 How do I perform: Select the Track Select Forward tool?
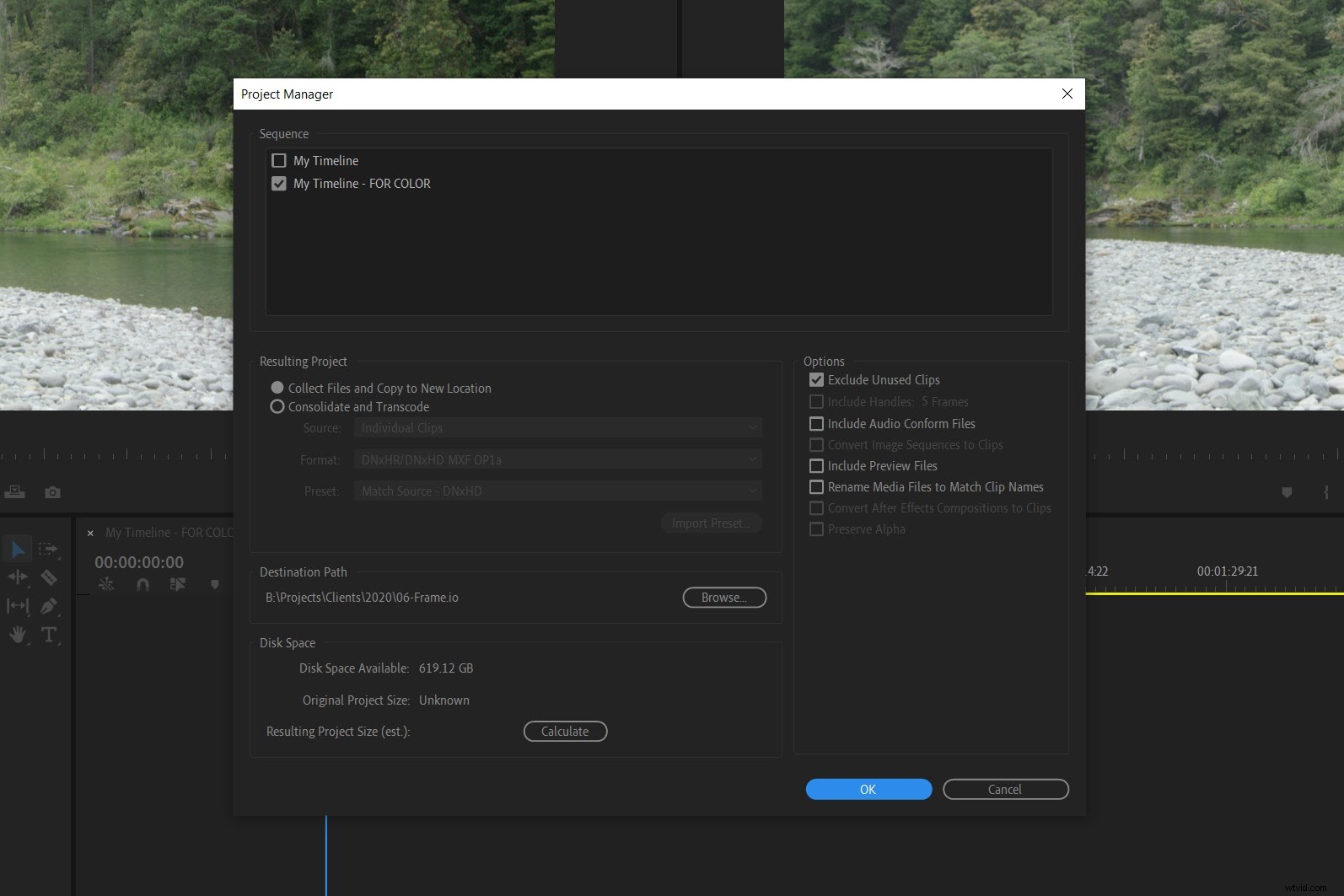pos(48,550)
